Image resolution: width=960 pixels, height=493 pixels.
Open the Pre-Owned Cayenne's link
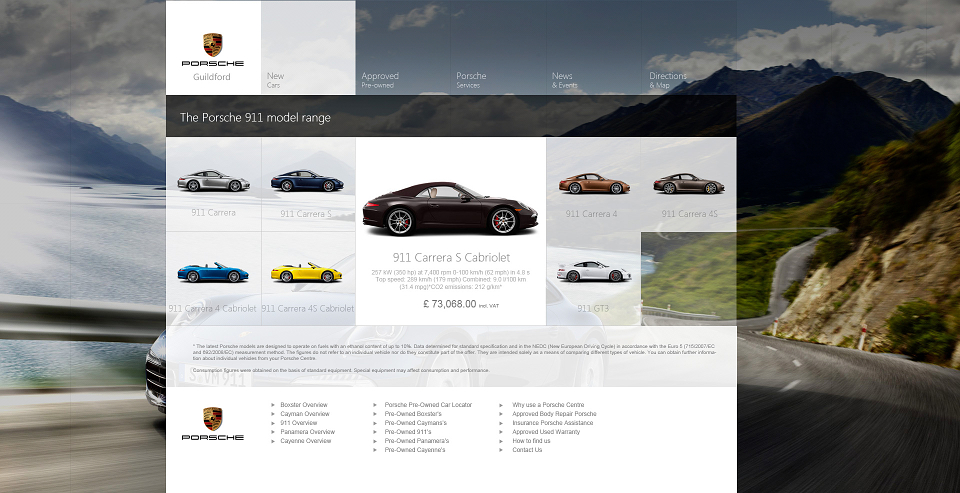click(x=414, y=450)
